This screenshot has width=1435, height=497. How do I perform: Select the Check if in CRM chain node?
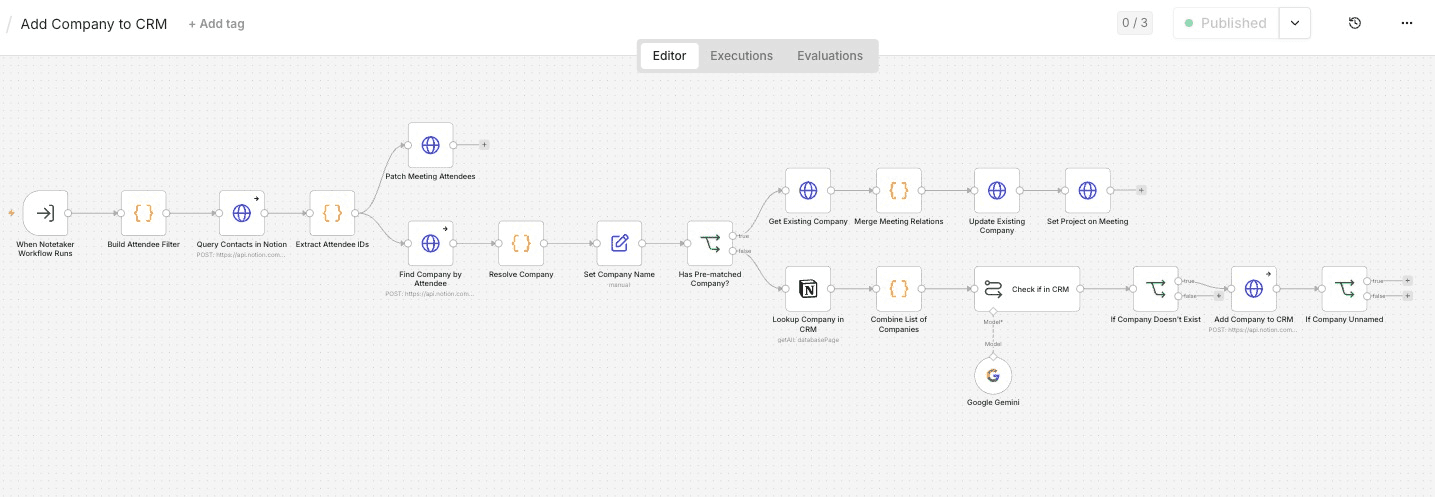(x=1027, y=289)
